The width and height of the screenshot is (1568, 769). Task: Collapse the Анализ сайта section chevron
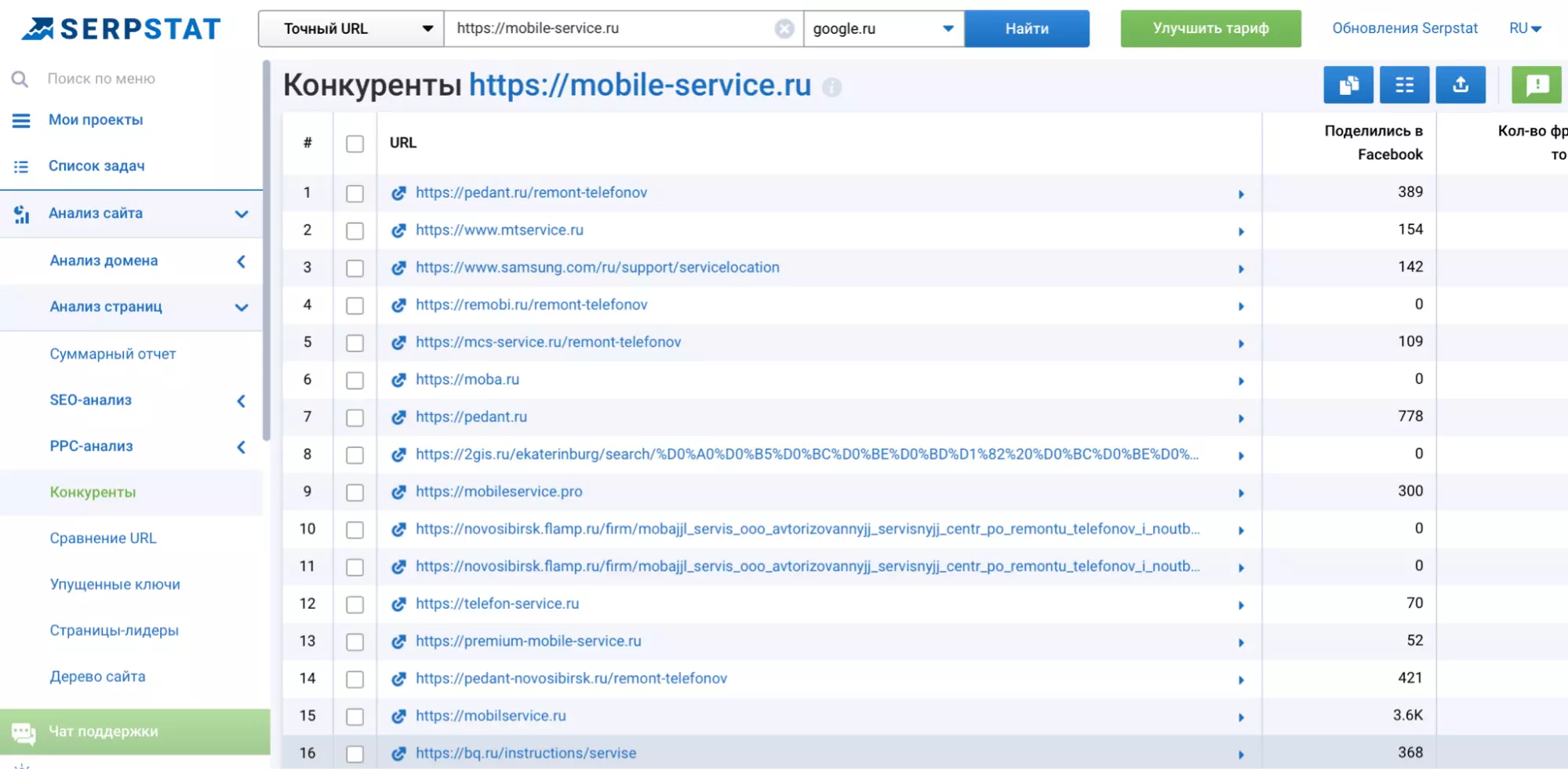point(242,214)
